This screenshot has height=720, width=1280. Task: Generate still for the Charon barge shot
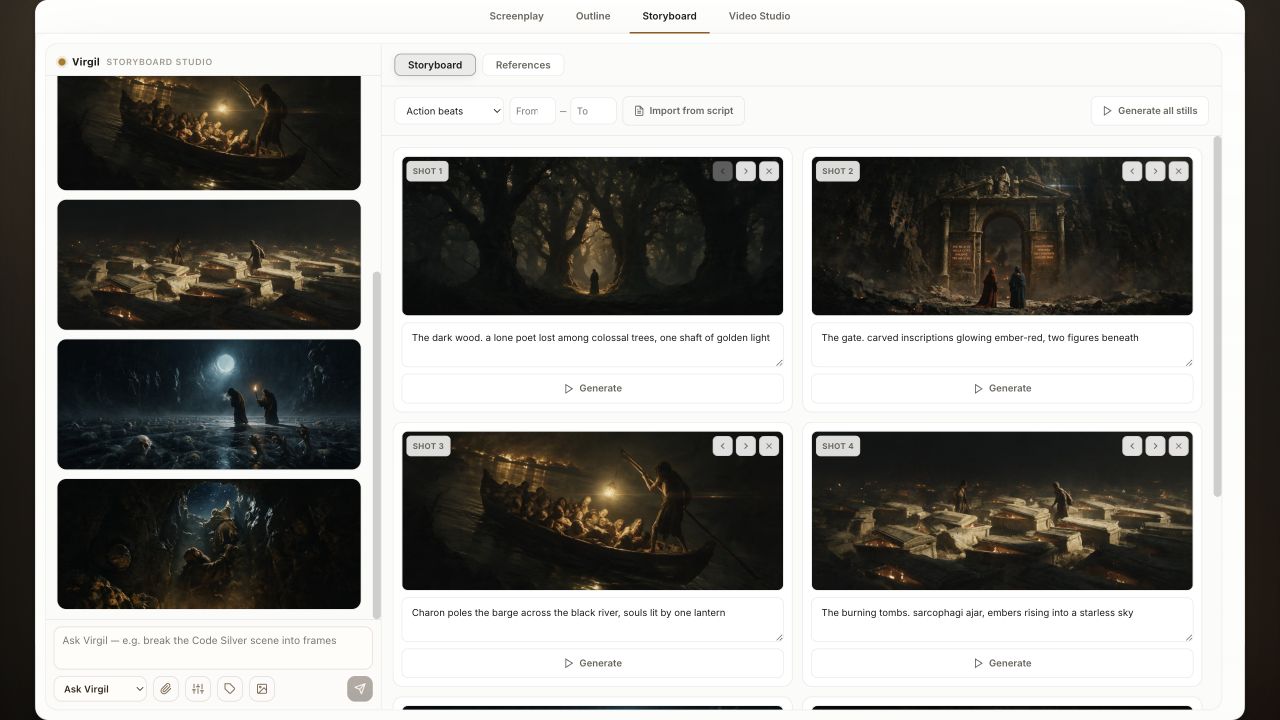pyautogui.click(x=592, y=663)
